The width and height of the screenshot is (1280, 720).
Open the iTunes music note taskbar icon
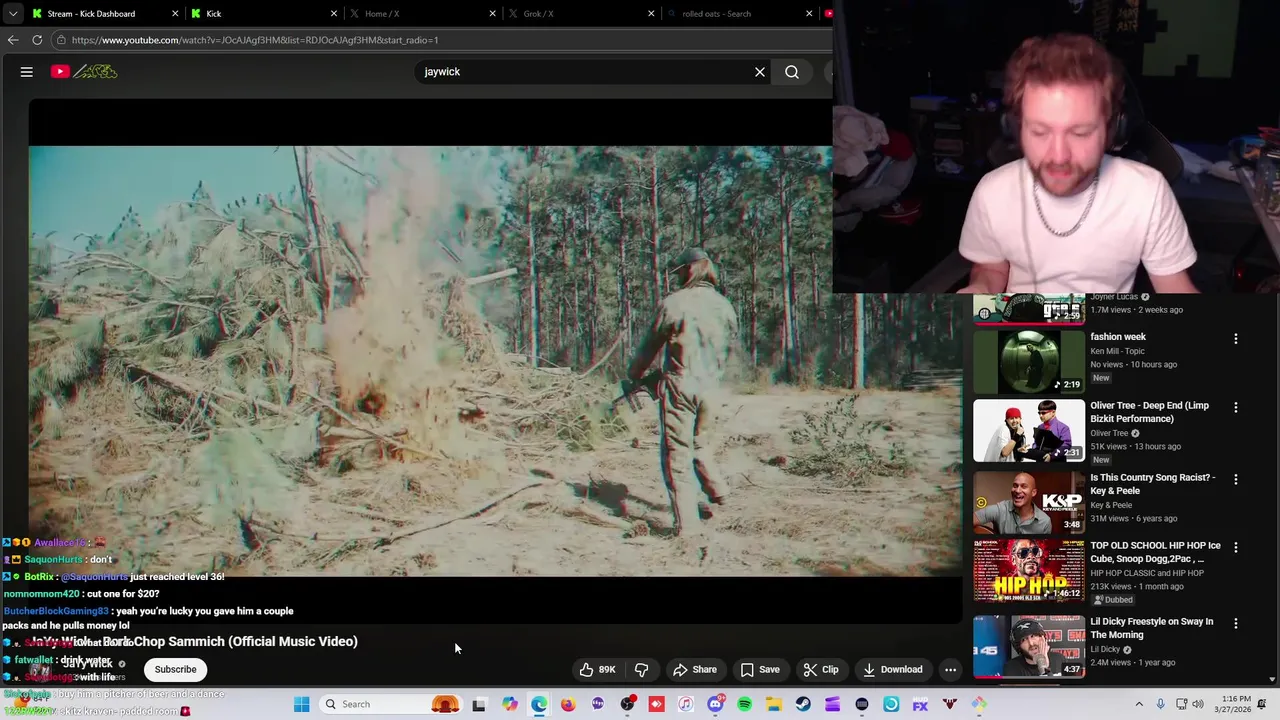click(x=685, y=704)
